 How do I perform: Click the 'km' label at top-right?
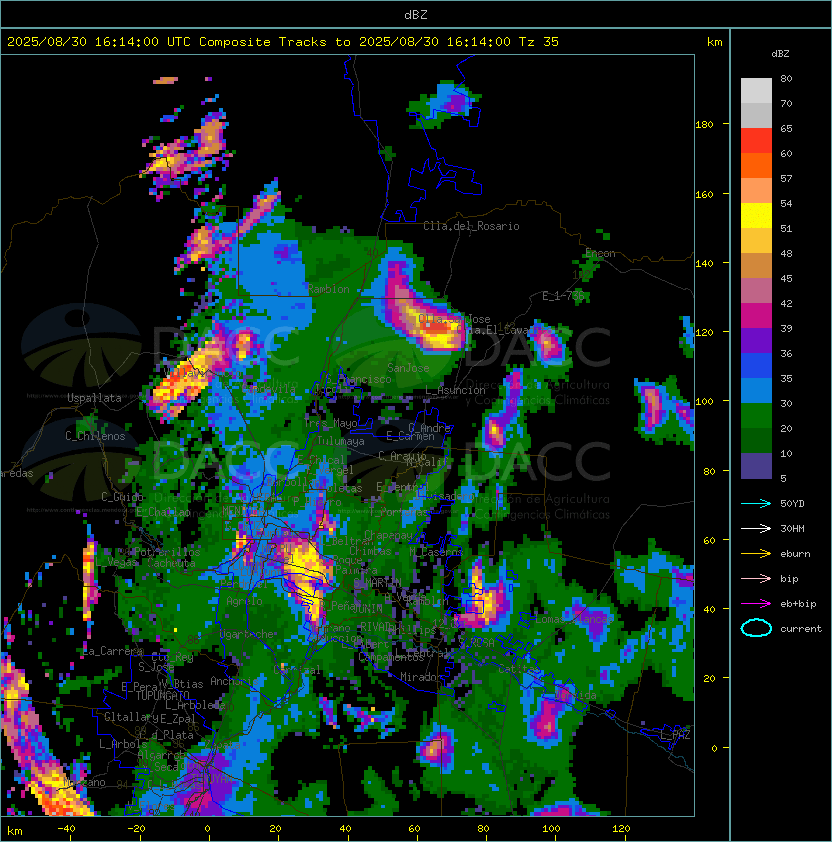[714, 42]
